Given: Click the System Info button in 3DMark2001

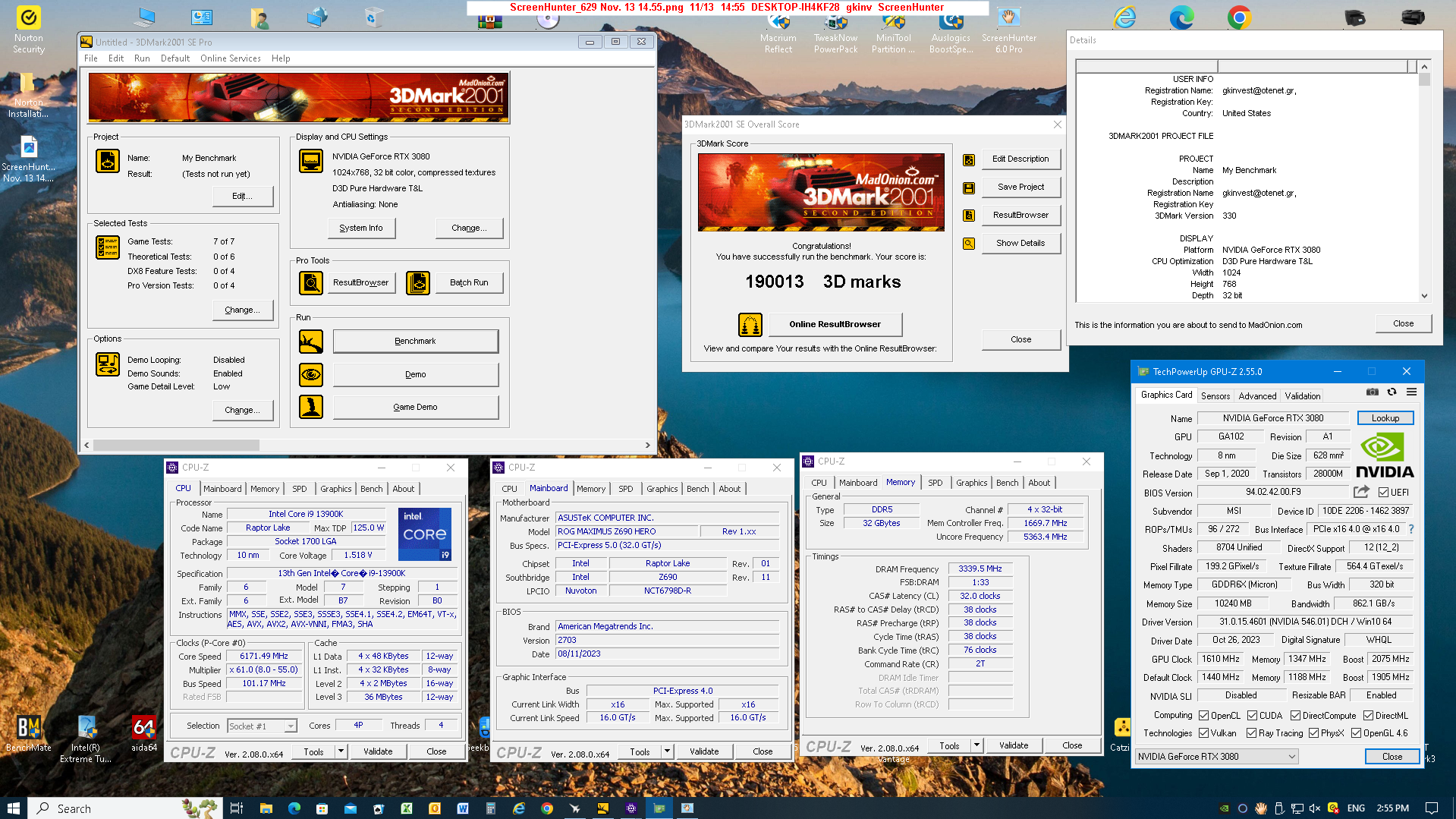Looking at the screenshot, I should click(361, 228).
